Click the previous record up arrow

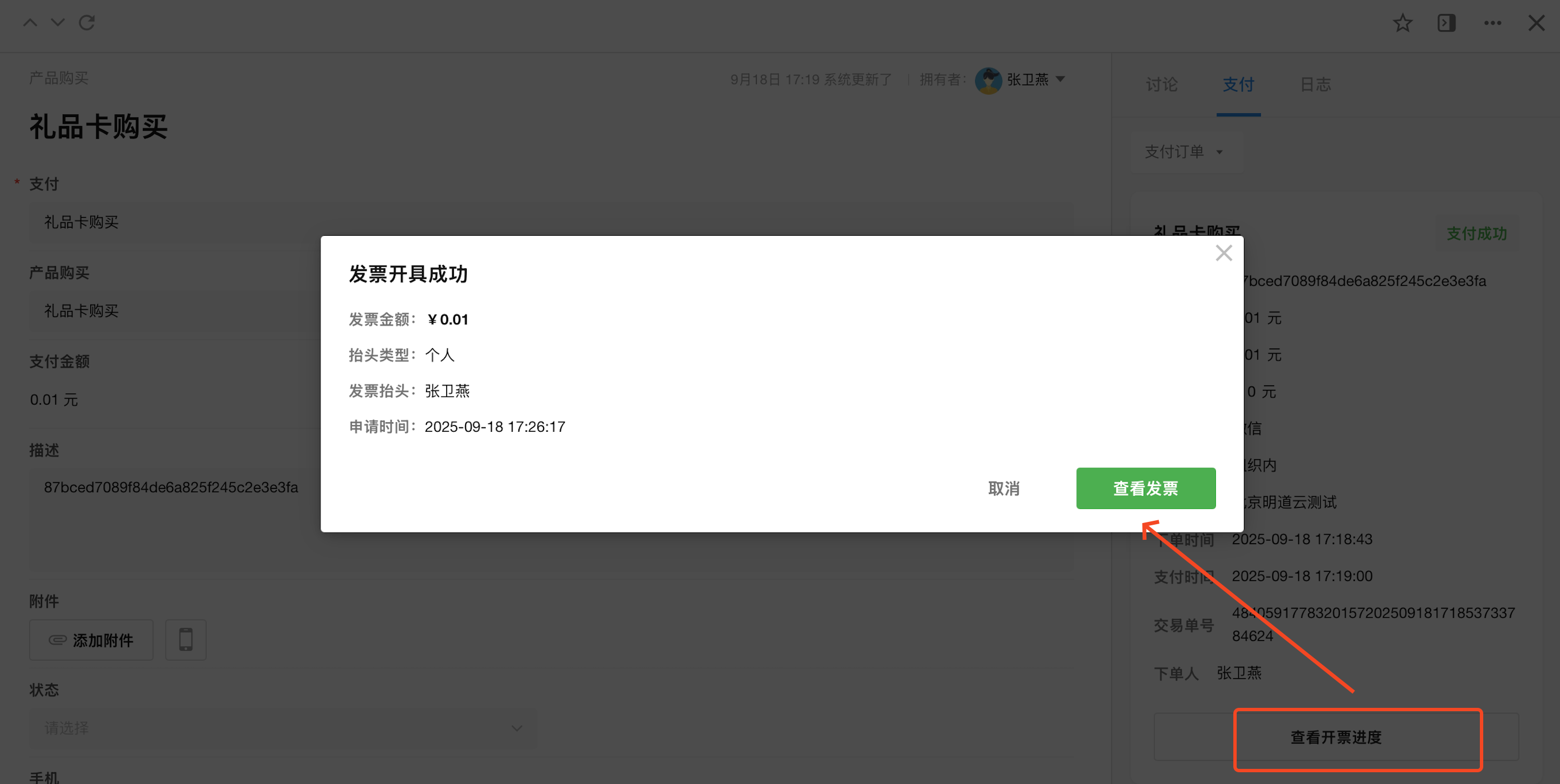(30, 23)
